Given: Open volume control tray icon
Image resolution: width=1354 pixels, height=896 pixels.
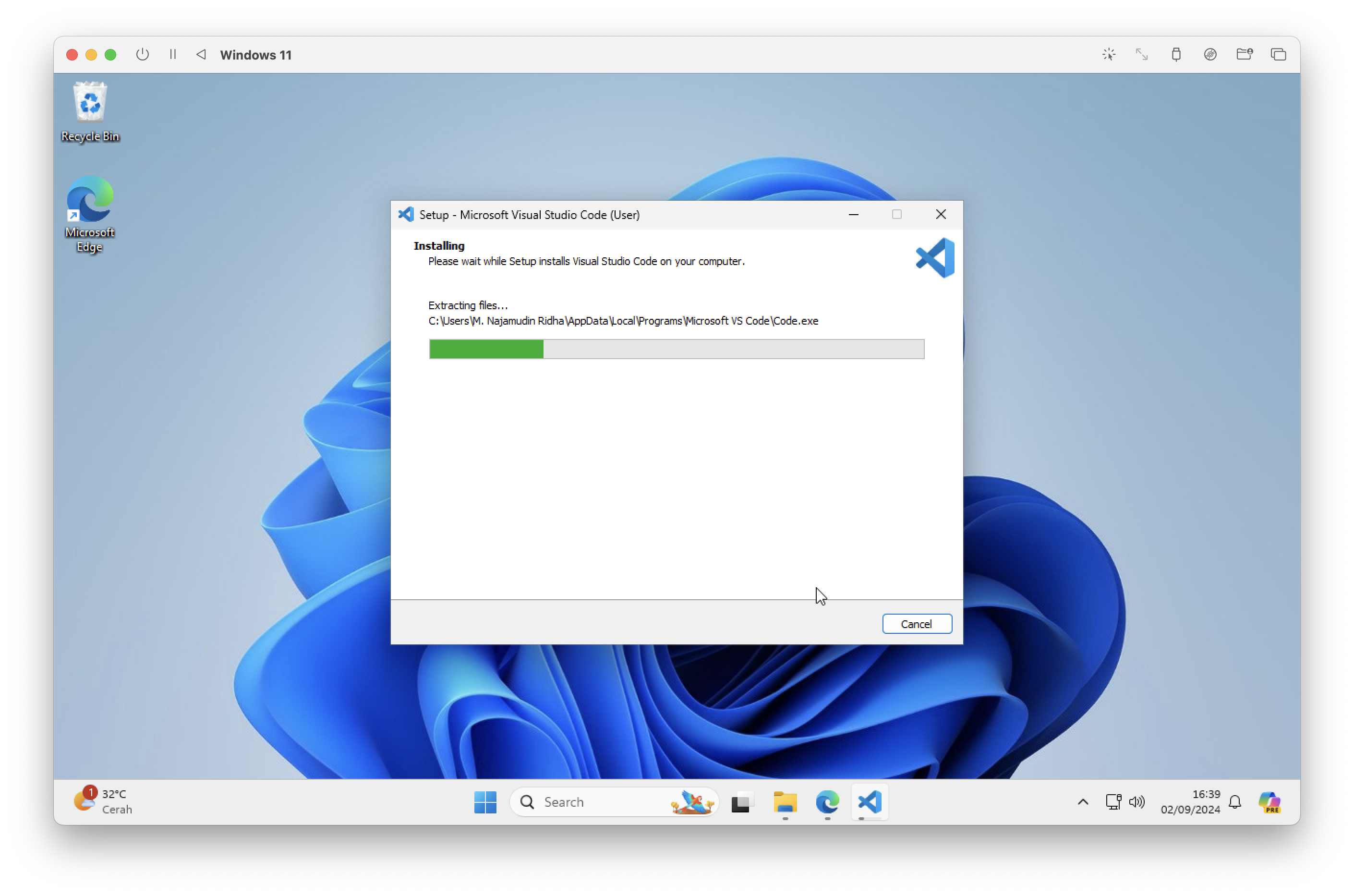Looking at the screenshot, I should (1137, 802).
